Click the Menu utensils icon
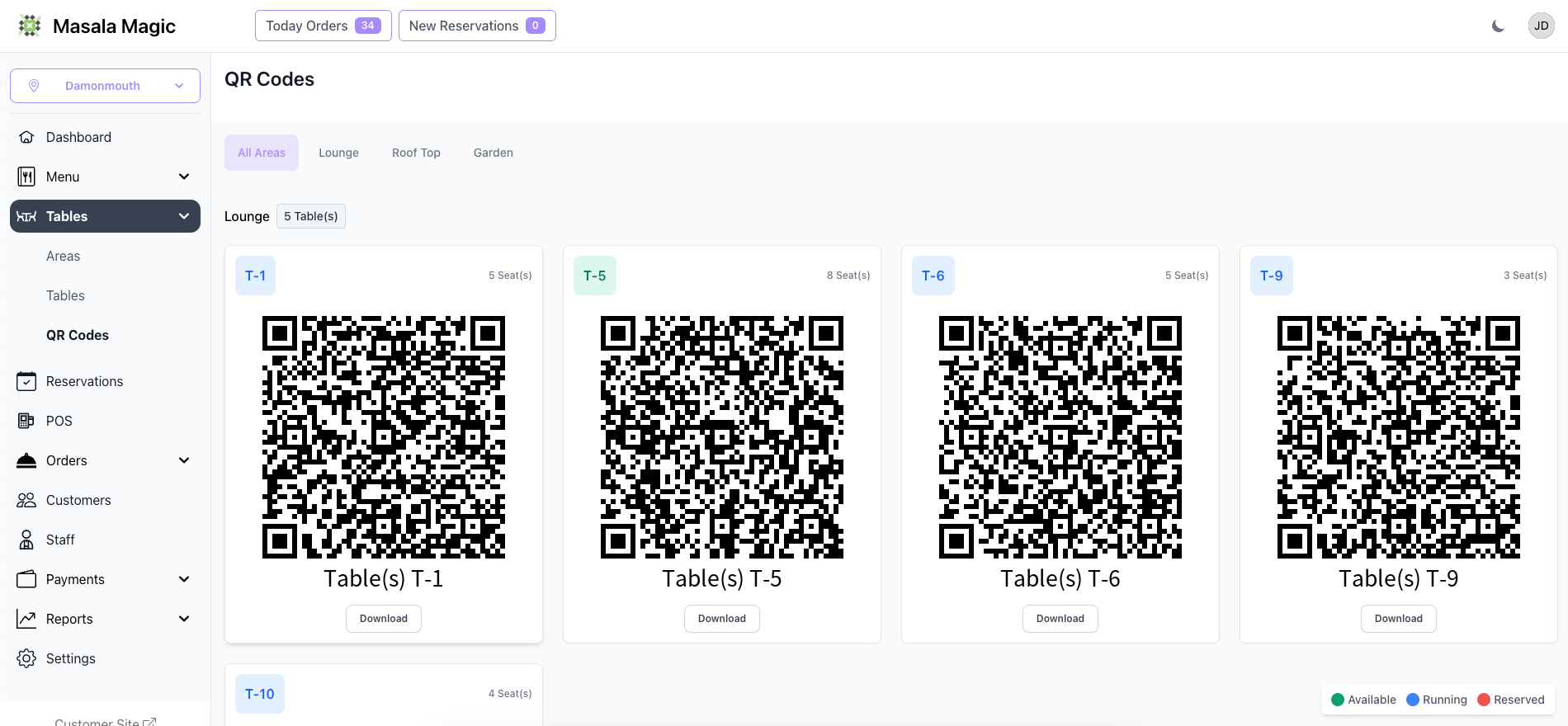 pos(26,177)
